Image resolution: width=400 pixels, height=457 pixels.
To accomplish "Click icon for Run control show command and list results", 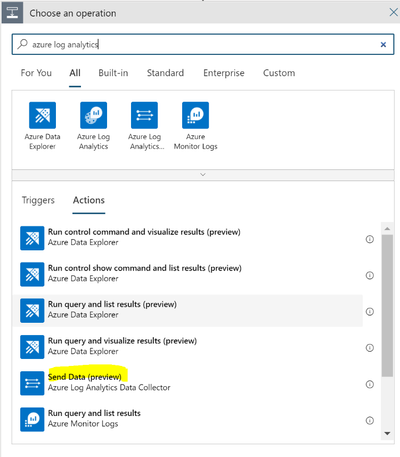I will [32, 274].
